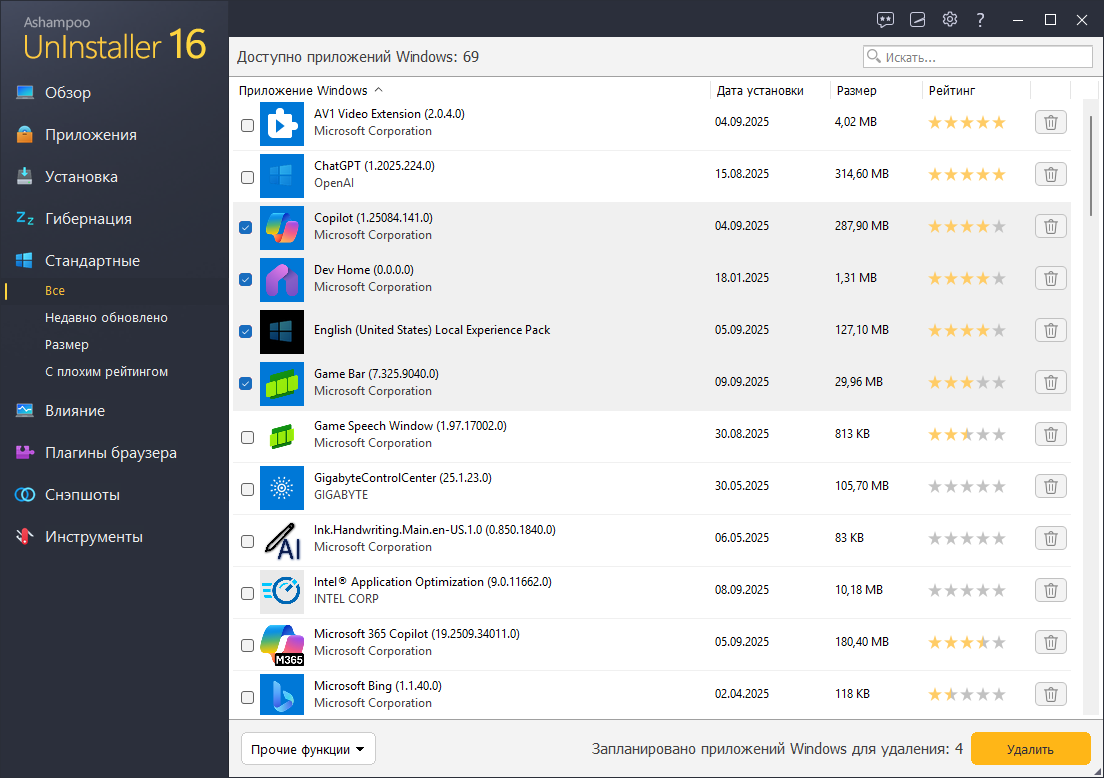Click the Microsoft 365 Copilot app icon
Screen dimensions: 1104x778
pos(282,644)
